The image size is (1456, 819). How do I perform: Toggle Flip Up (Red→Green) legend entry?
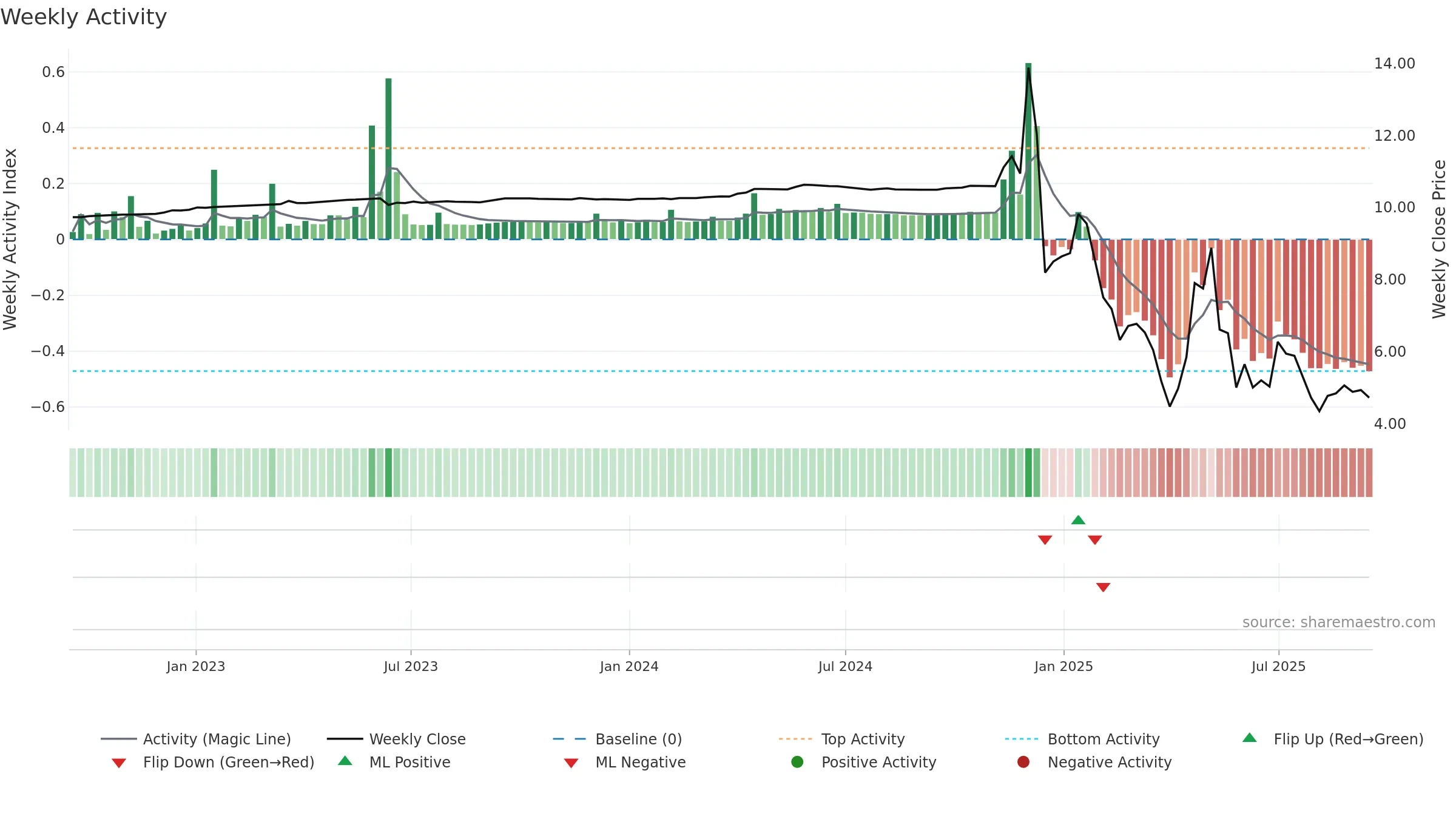[1333, 739]
